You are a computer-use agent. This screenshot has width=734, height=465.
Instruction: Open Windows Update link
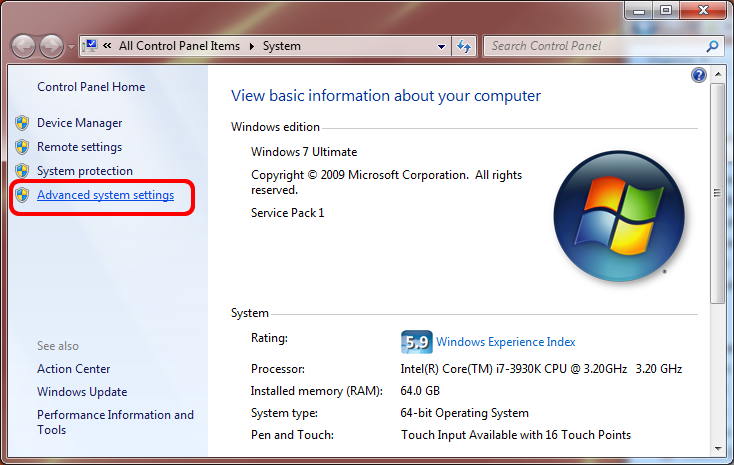82,392
